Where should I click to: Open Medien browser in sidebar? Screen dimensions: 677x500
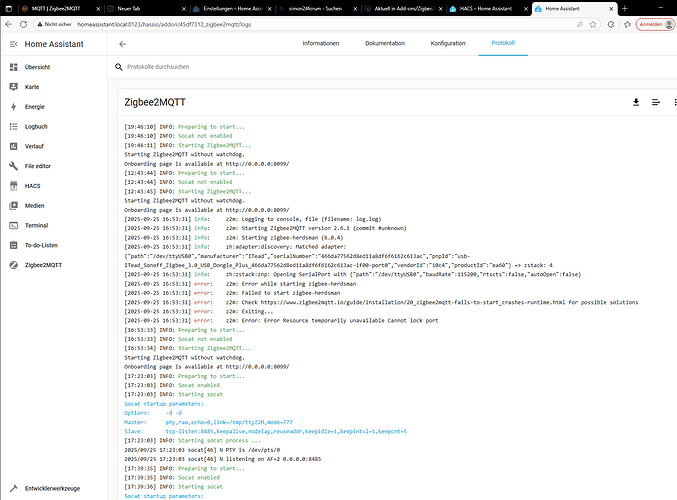[35, 206]
